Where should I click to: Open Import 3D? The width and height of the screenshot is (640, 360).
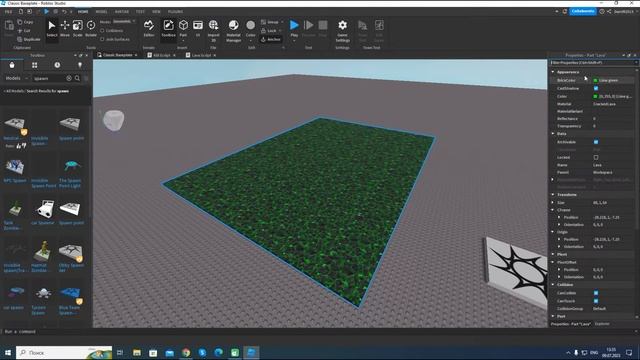(213, 31)
